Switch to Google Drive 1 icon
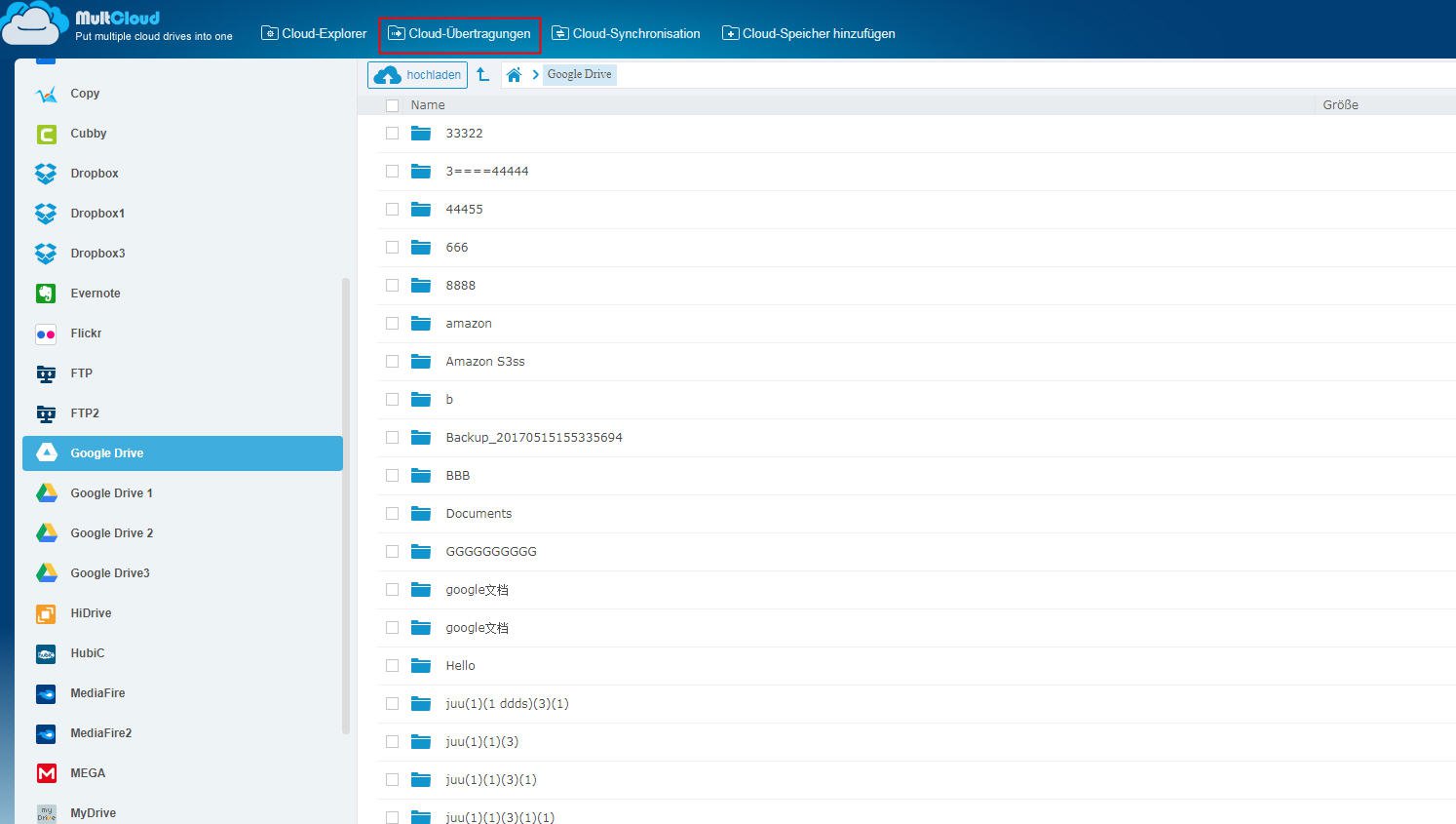 [x=46, y=493]
